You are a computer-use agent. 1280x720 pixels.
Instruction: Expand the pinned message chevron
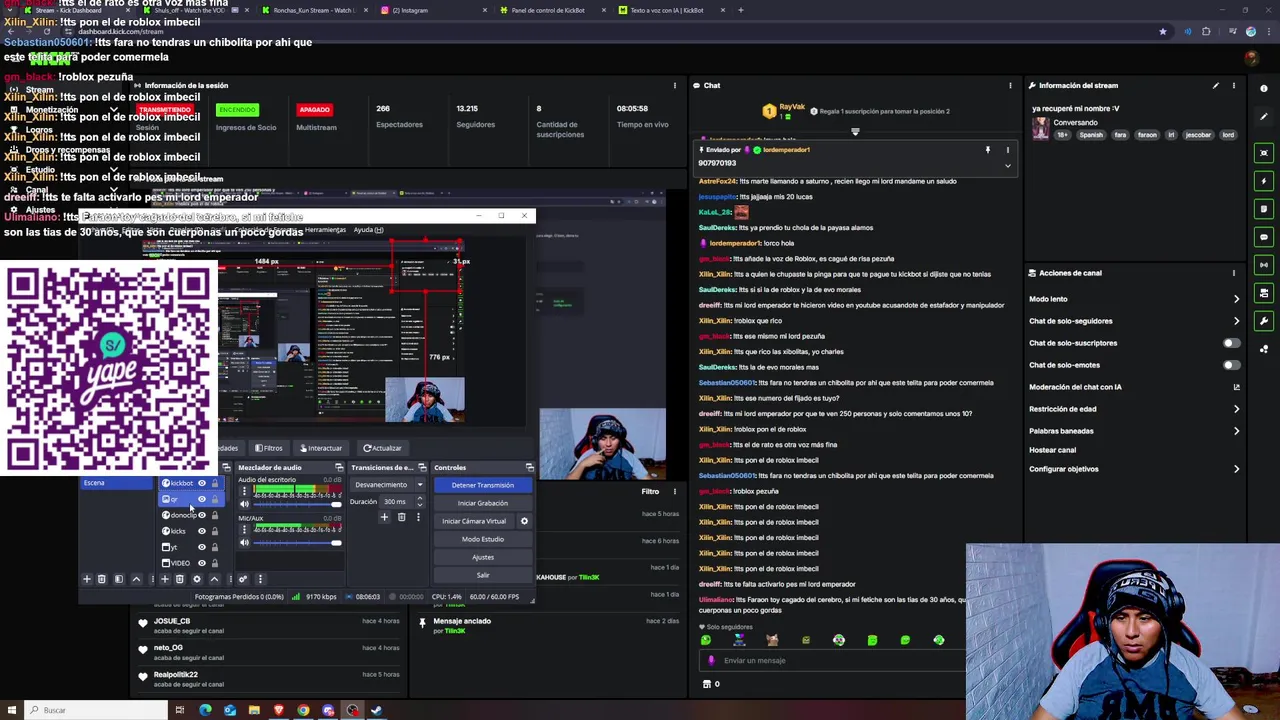(x=1008, y=166)
